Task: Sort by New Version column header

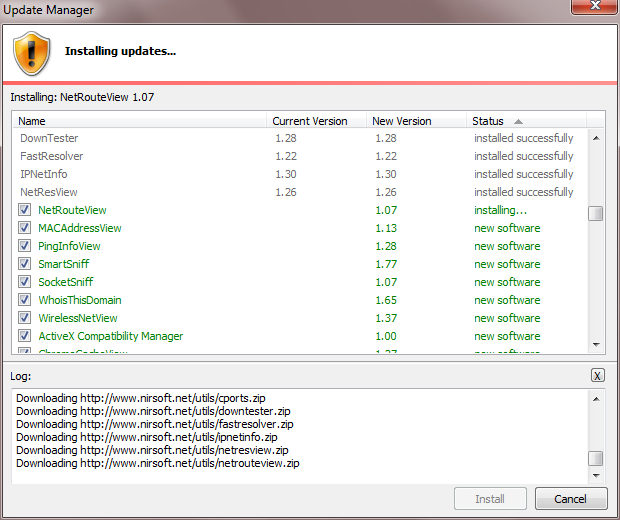Action: tap(416, 121)
